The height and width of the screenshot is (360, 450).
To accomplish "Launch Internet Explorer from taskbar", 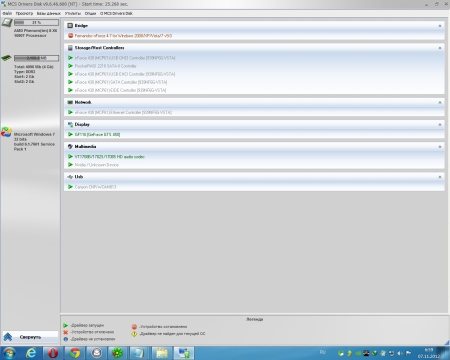I will pyautogui.click(x=31, y=353).
